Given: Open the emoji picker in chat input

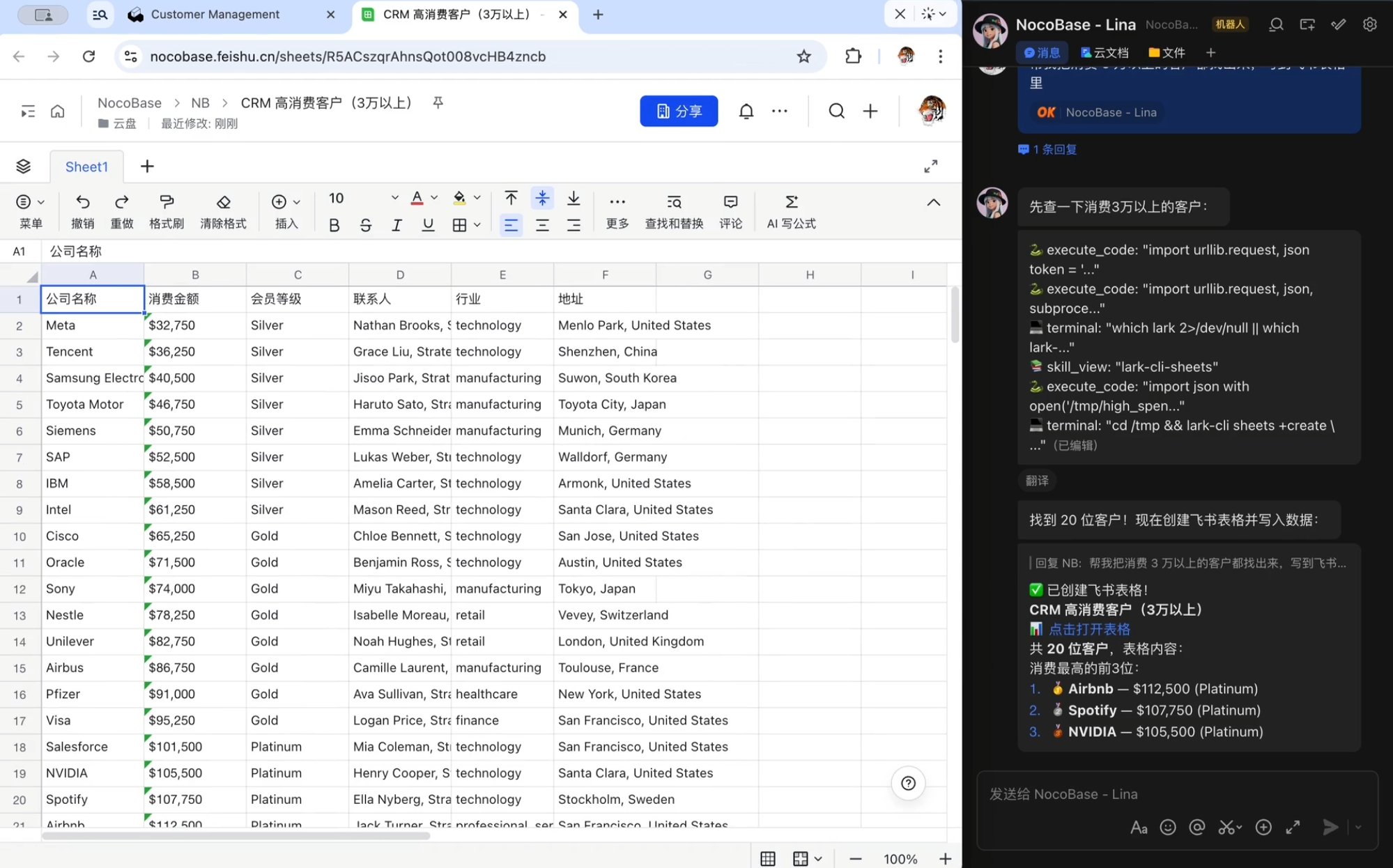Looking at the screenshot, I should pos(1168,827).
